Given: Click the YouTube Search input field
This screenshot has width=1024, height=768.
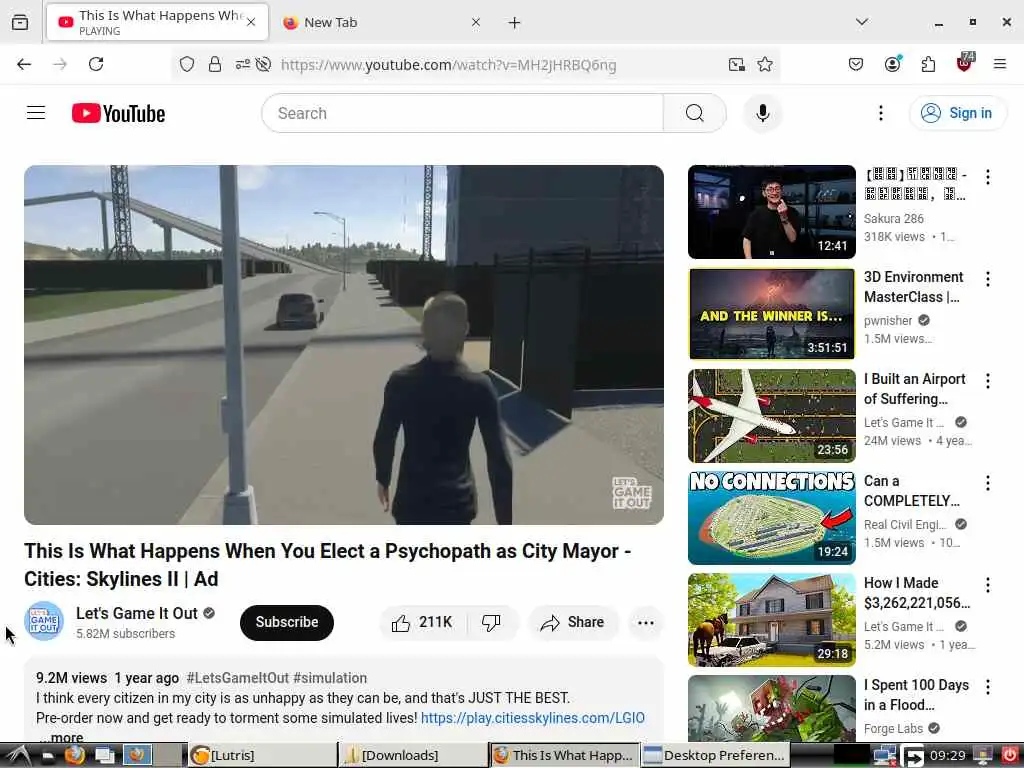Looking at the screenshot, I should [x=462, y=113].
